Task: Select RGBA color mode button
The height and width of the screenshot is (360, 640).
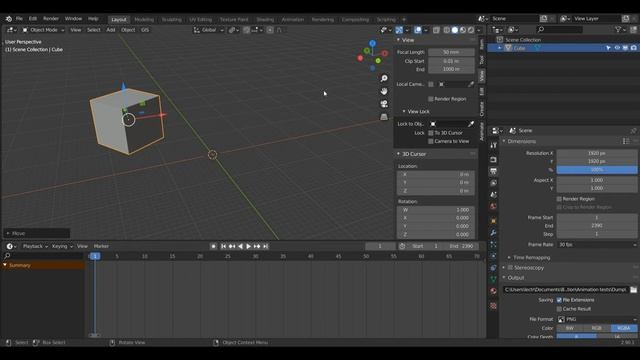Action: tap(624, 328)
